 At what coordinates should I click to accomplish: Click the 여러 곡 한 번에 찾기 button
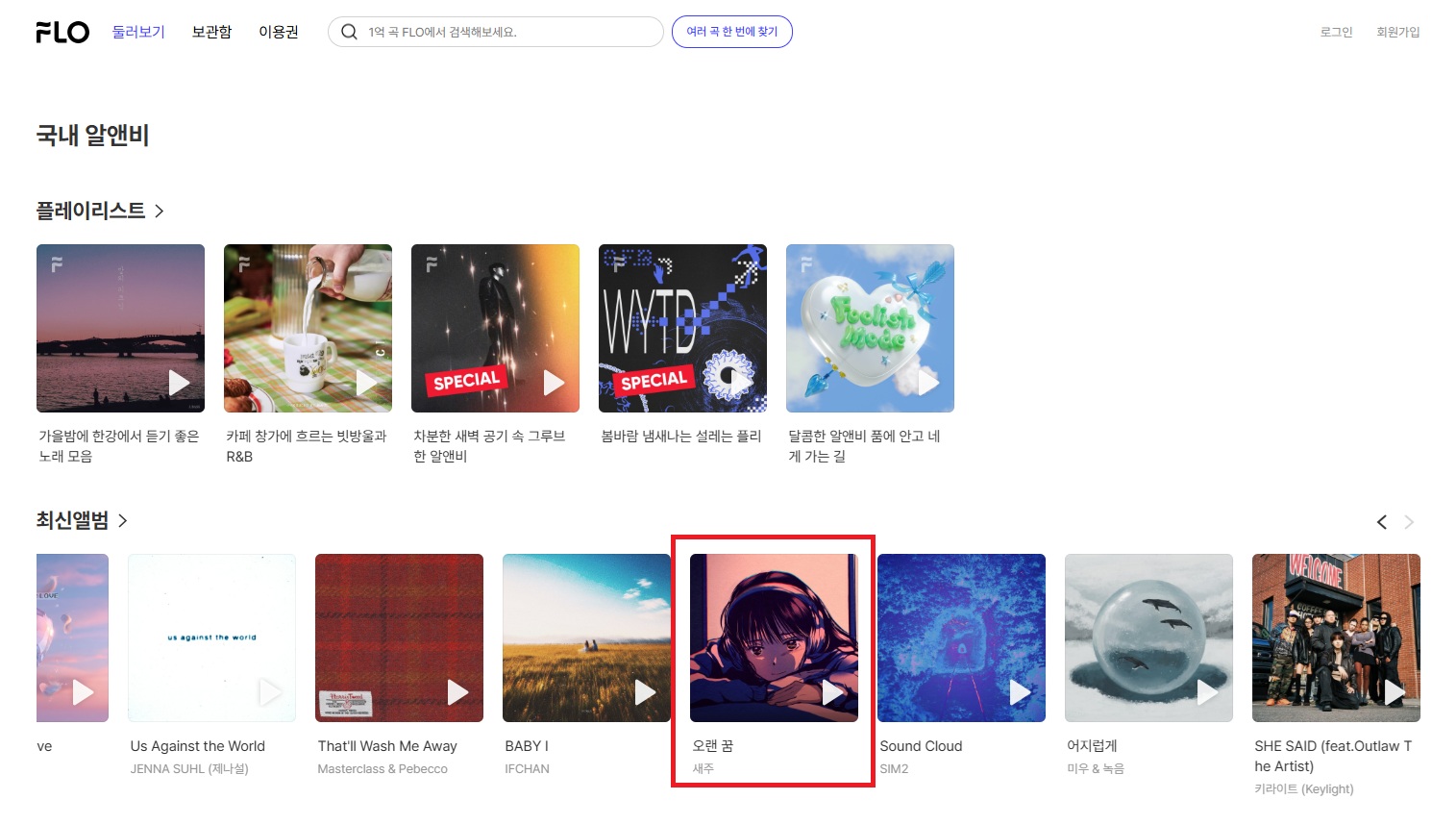pos(731,32)
